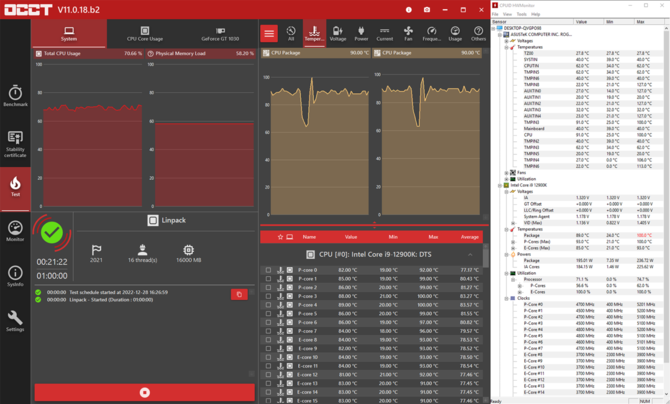Collapse DESKTOP node in HWMonitor tree
Viewport: 670px width, 404px height.
point(494,28)
